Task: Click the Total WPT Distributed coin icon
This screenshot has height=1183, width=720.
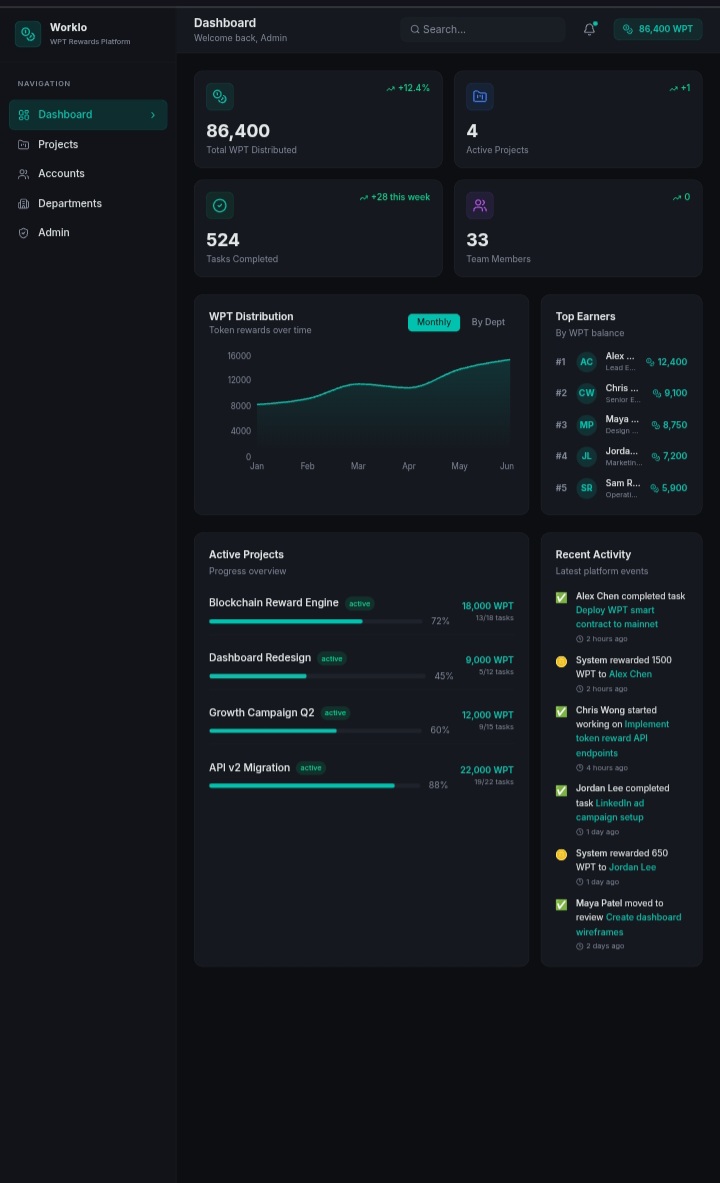Action: [220, 97]
